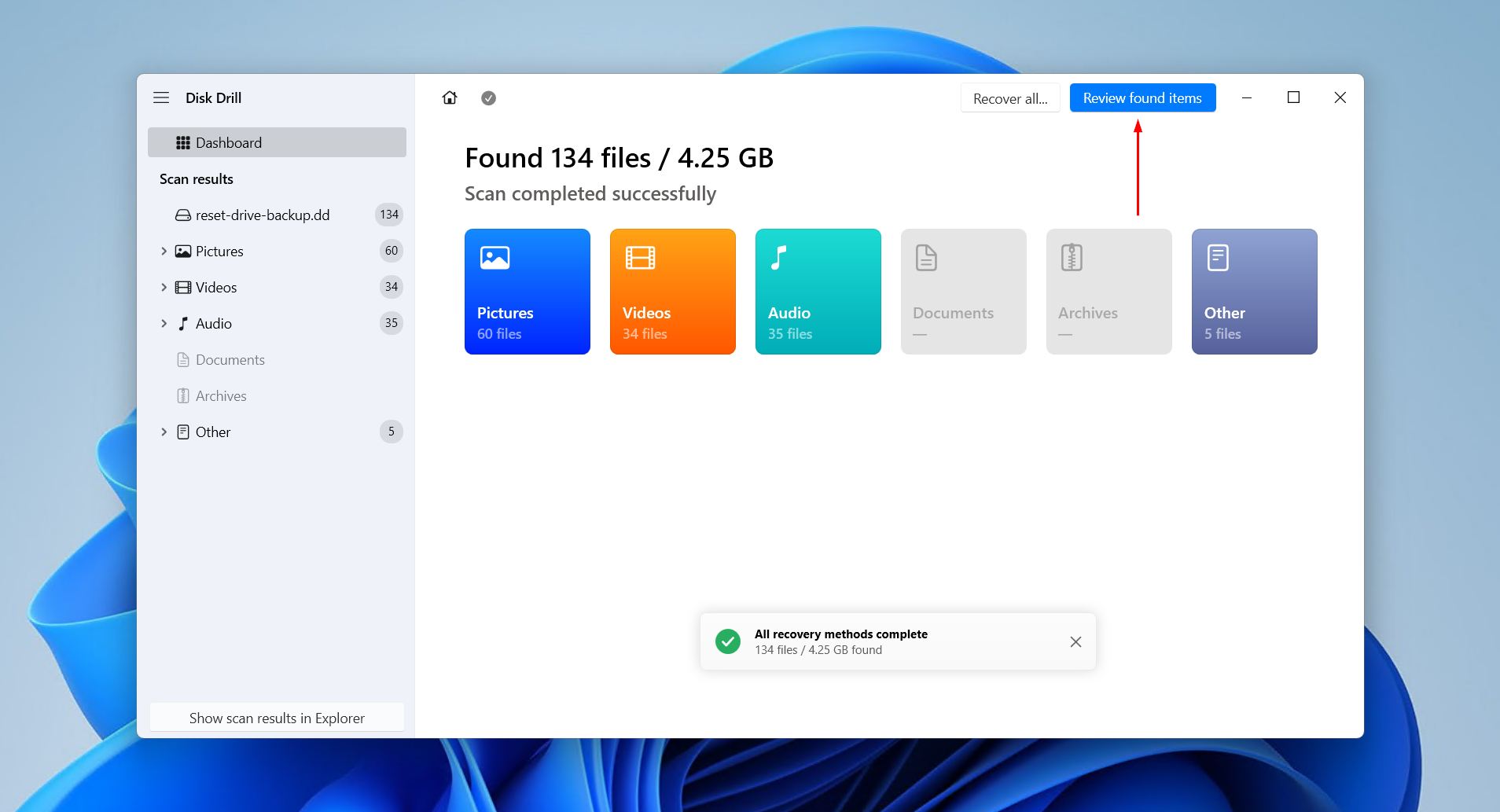
Task: Click 'Scan completed successfully' text
Action: coord(590,194)
